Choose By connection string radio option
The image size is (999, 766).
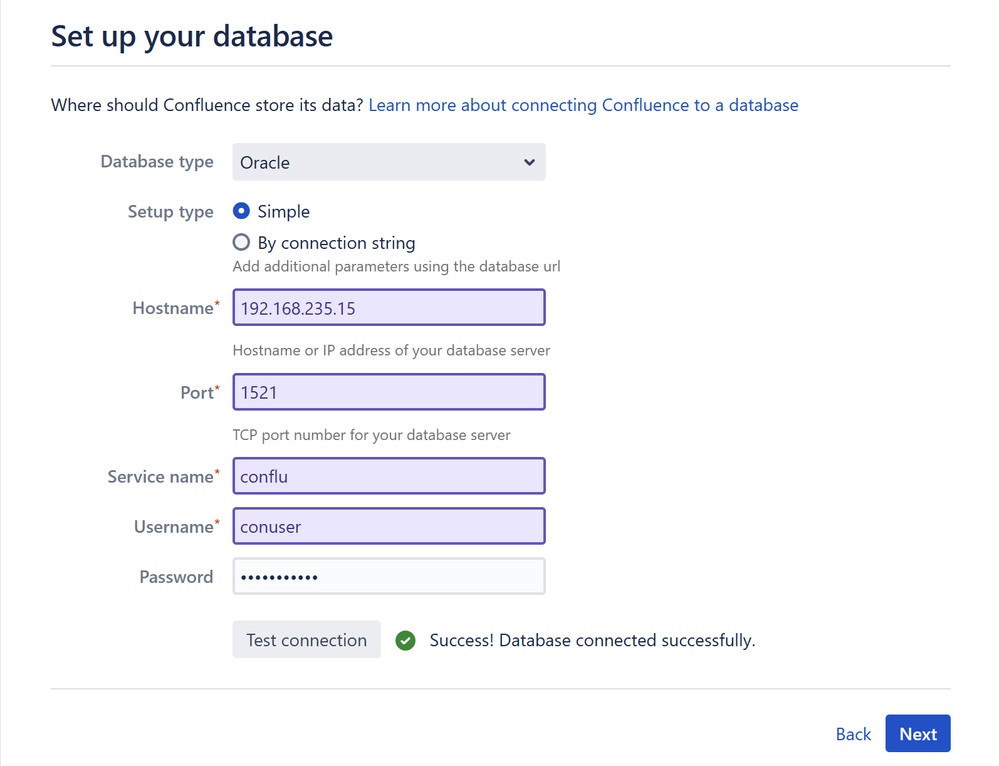tap(241, 242)
